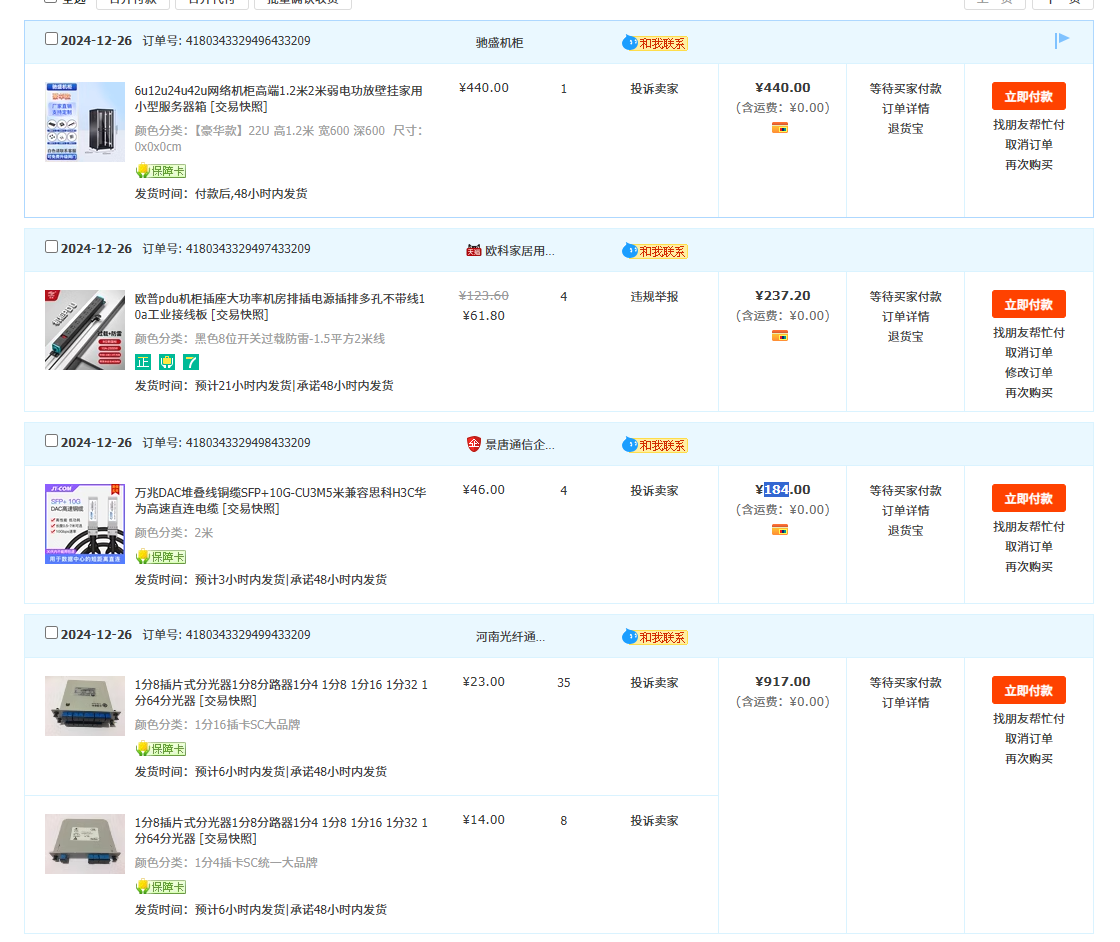The image size is (1120, 942).
Task: Click 违规举报 on the 欧普 PDU item
Action: pos(654,297)
